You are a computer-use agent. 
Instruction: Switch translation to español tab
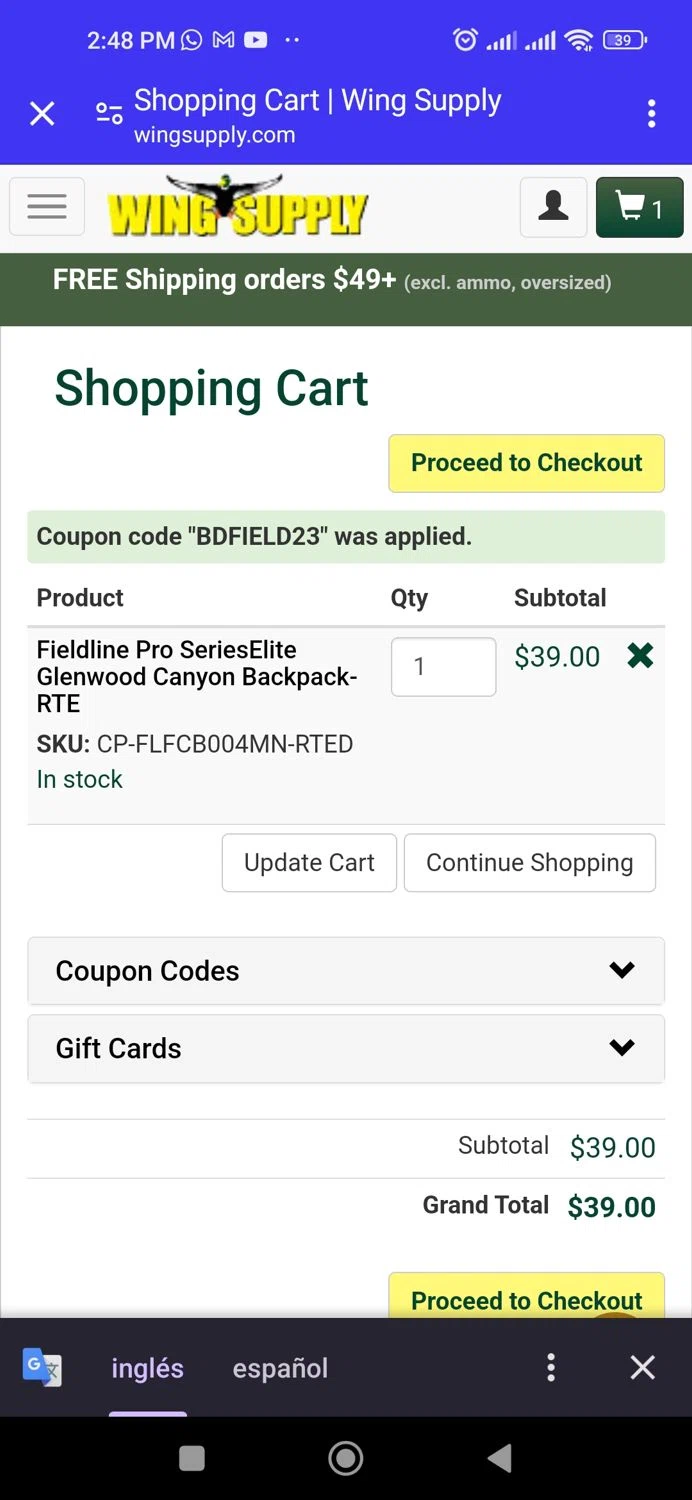tap(280, 1368)
